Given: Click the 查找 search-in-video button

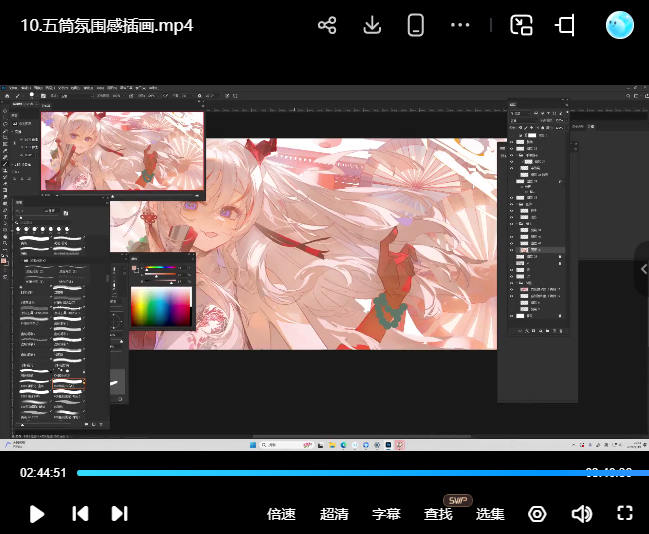Looking at the screenshot, I should click(438, 514).
